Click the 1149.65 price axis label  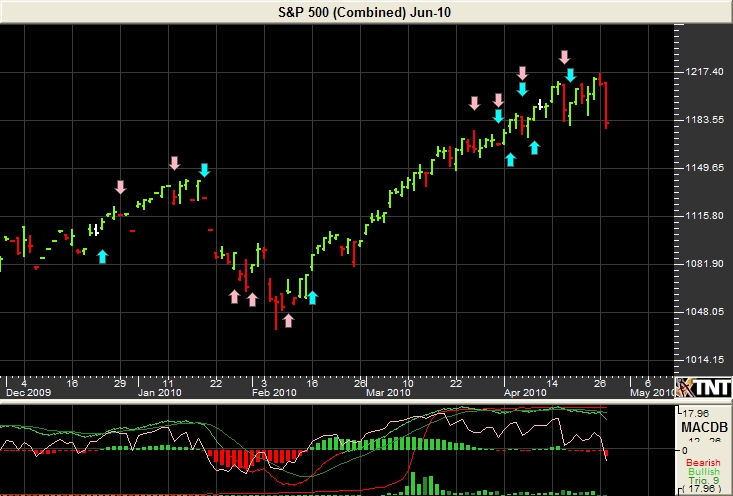tap(704, 167)
